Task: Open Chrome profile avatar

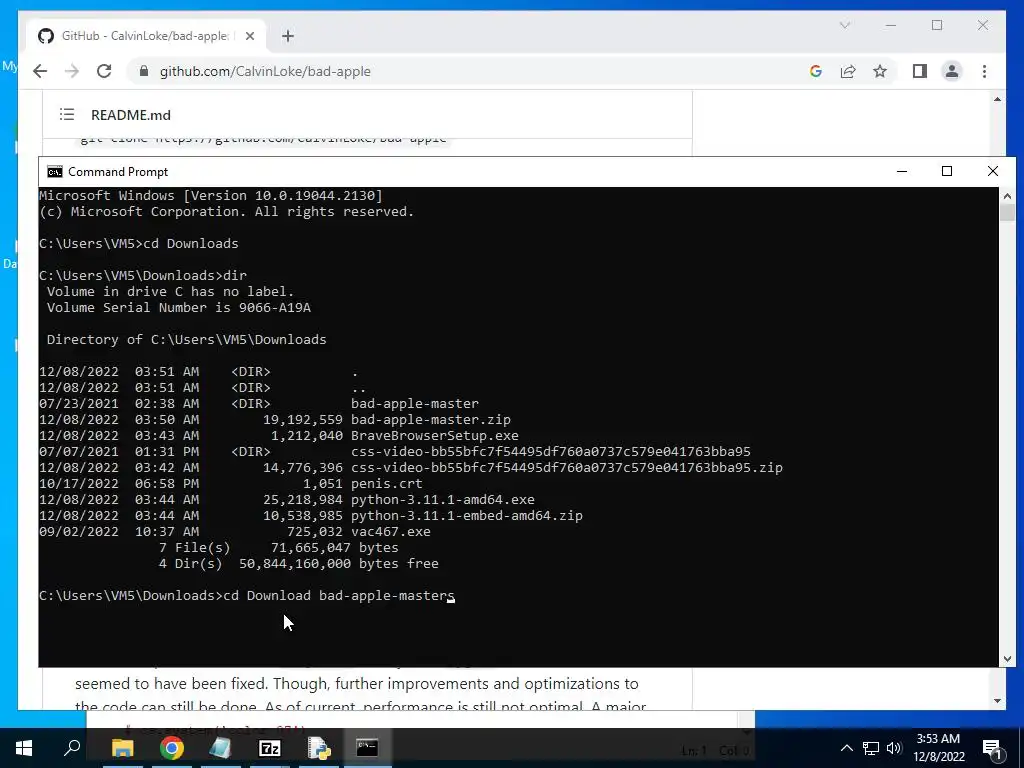Action: click(952, 71)
